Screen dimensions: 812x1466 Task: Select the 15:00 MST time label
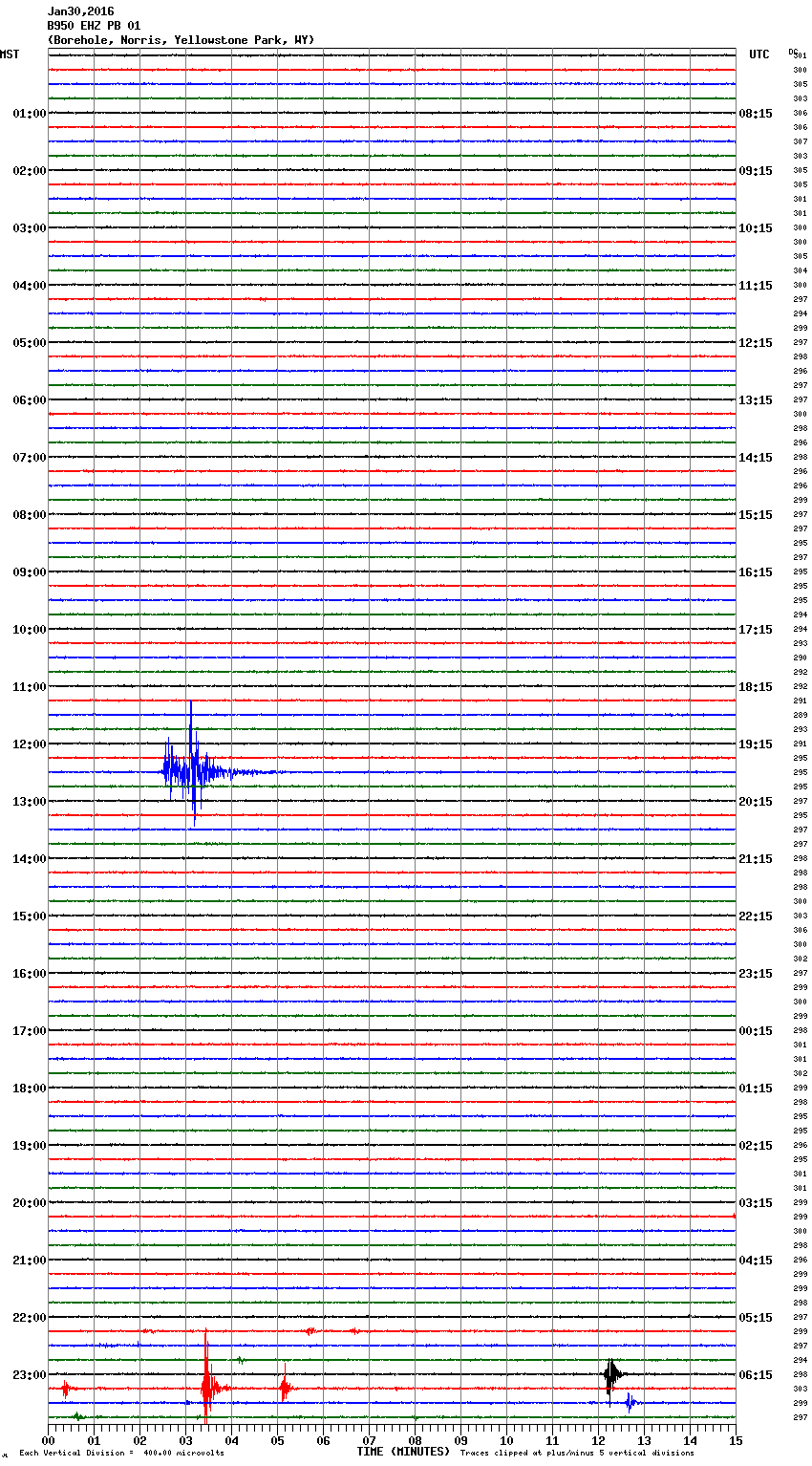point(29,916)
